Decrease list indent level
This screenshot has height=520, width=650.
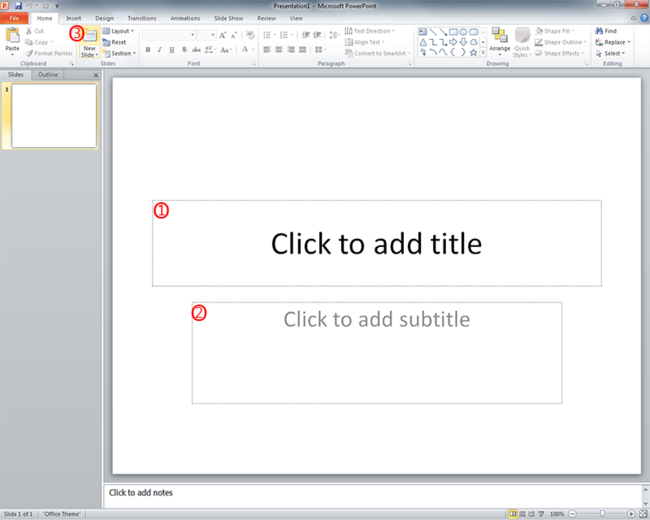point(306,35)
